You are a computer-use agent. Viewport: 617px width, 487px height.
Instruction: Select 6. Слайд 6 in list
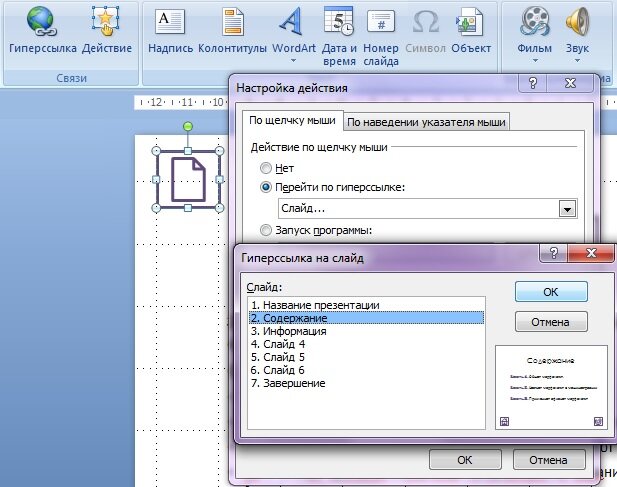[366, 370]
